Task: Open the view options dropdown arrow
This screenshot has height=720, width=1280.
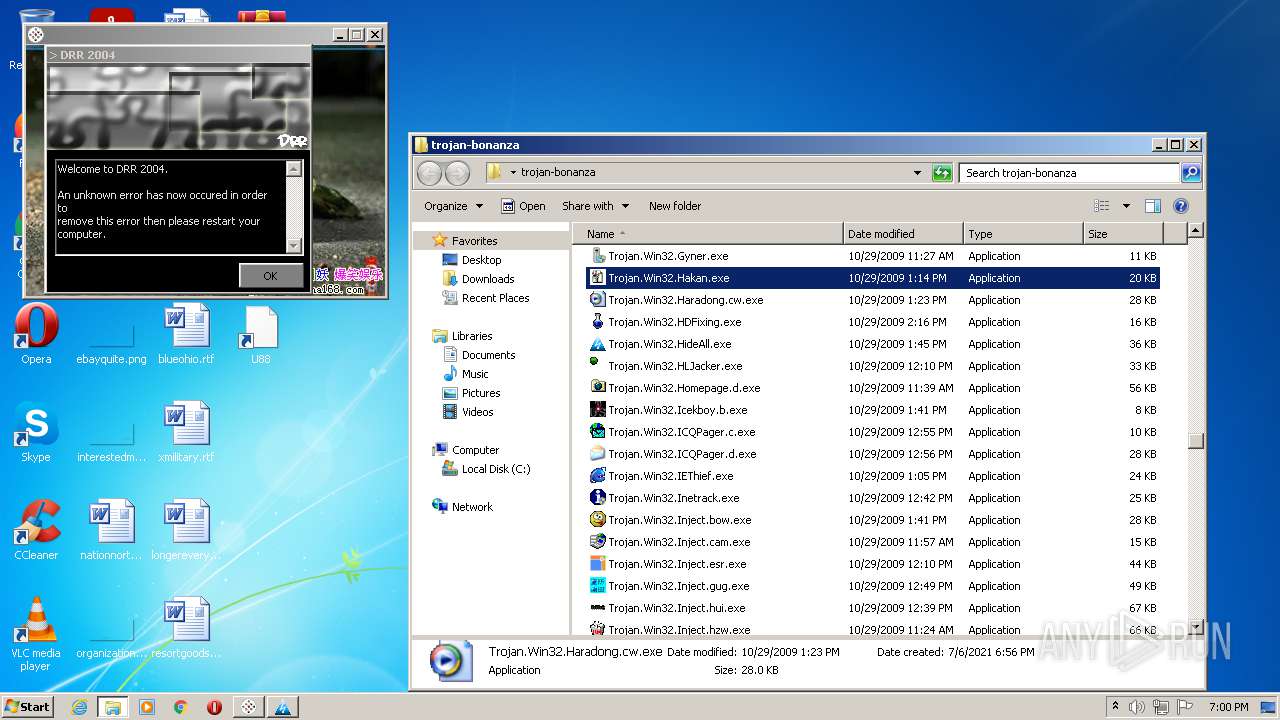Action: point(1125,206)
